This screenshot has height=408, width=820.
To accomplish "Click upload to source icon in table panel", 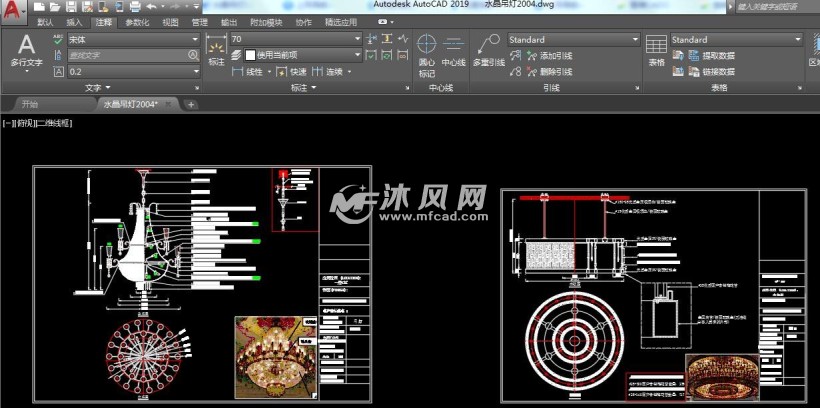I will [x=678, y=72].
